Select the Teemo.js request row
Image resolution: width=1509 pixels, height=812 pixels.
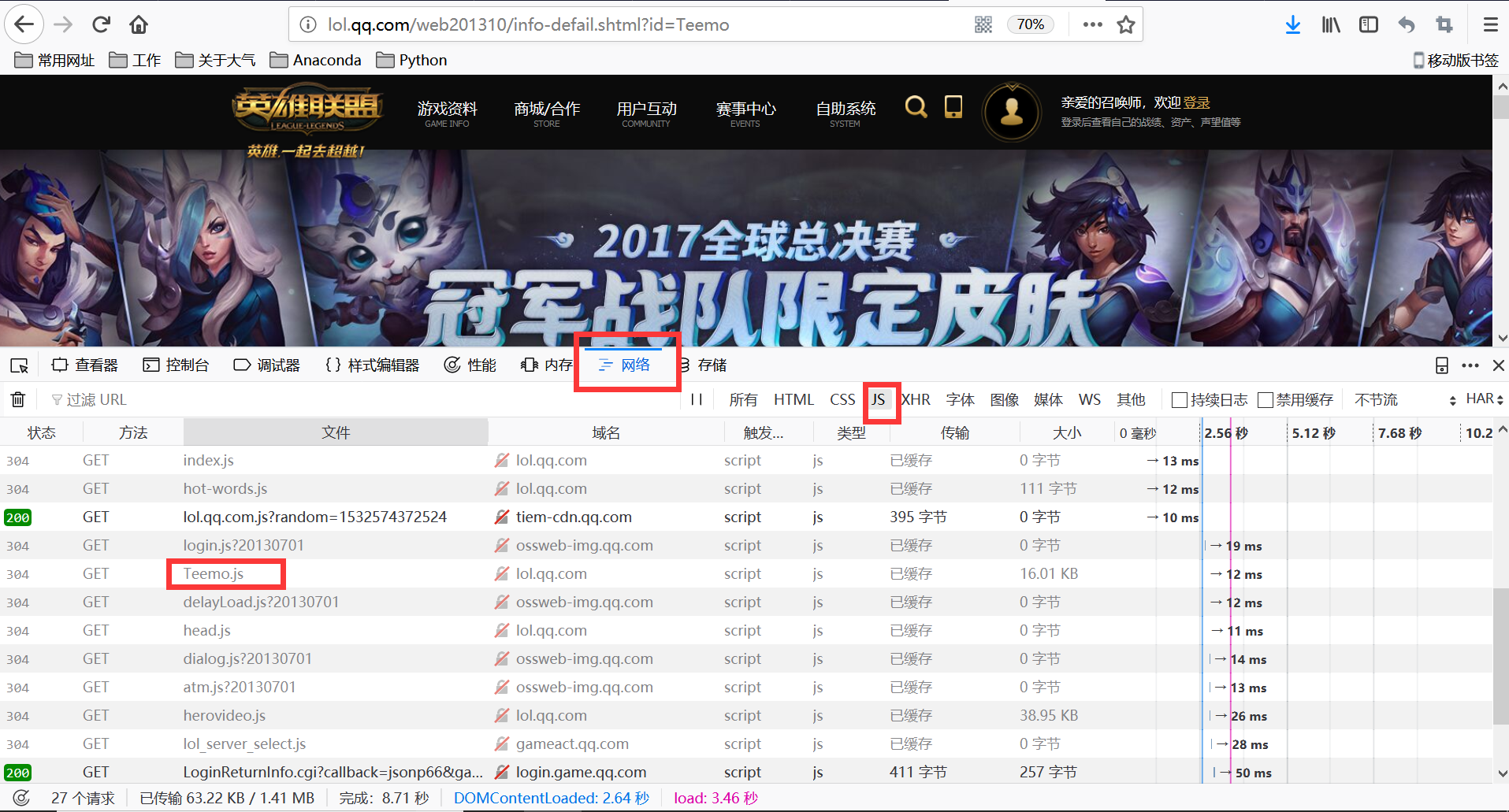(x=746, y=573)
